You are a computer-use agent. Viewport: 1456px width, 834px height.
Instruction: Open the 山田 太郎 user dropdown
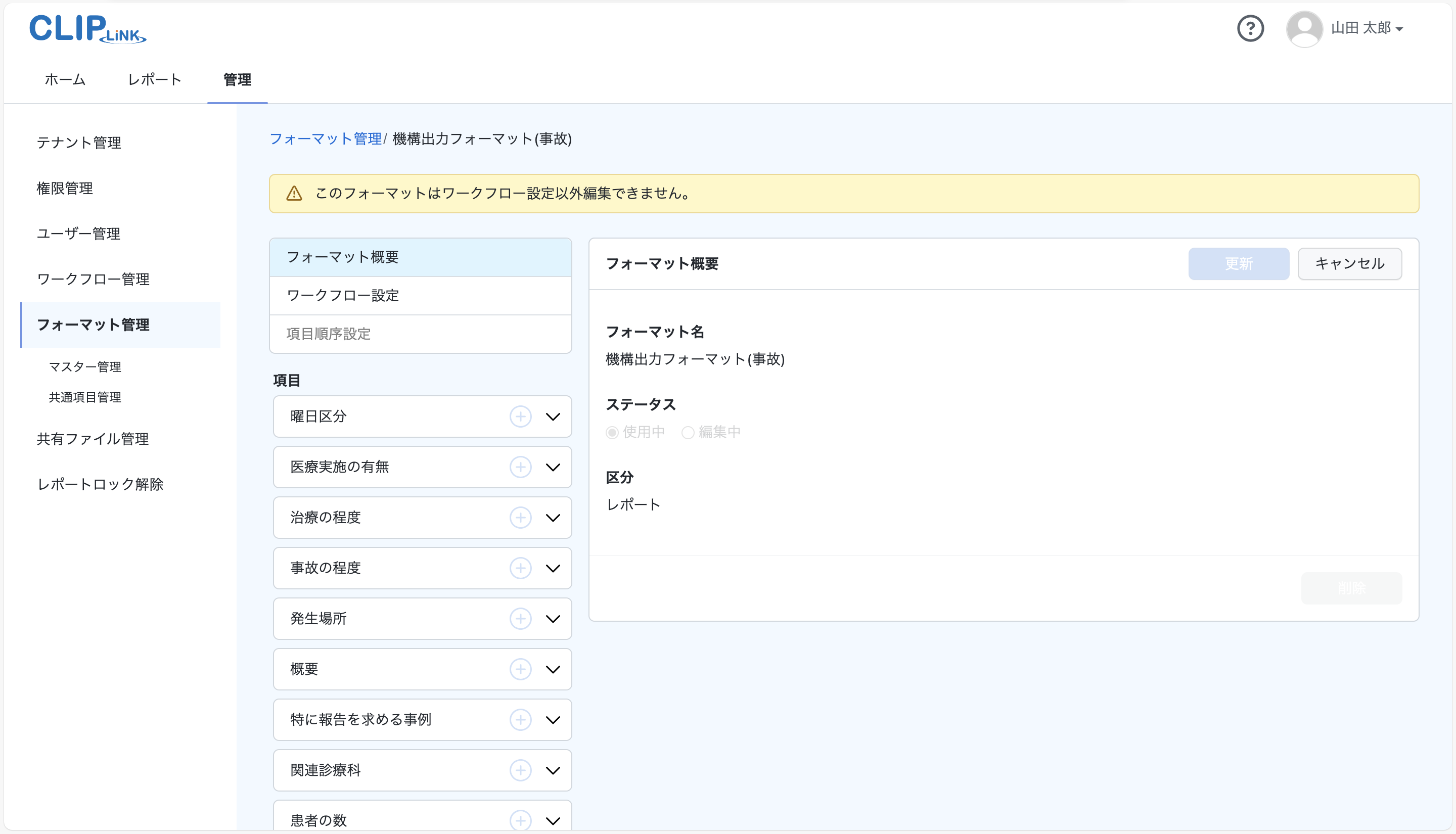click(1366, 28)
